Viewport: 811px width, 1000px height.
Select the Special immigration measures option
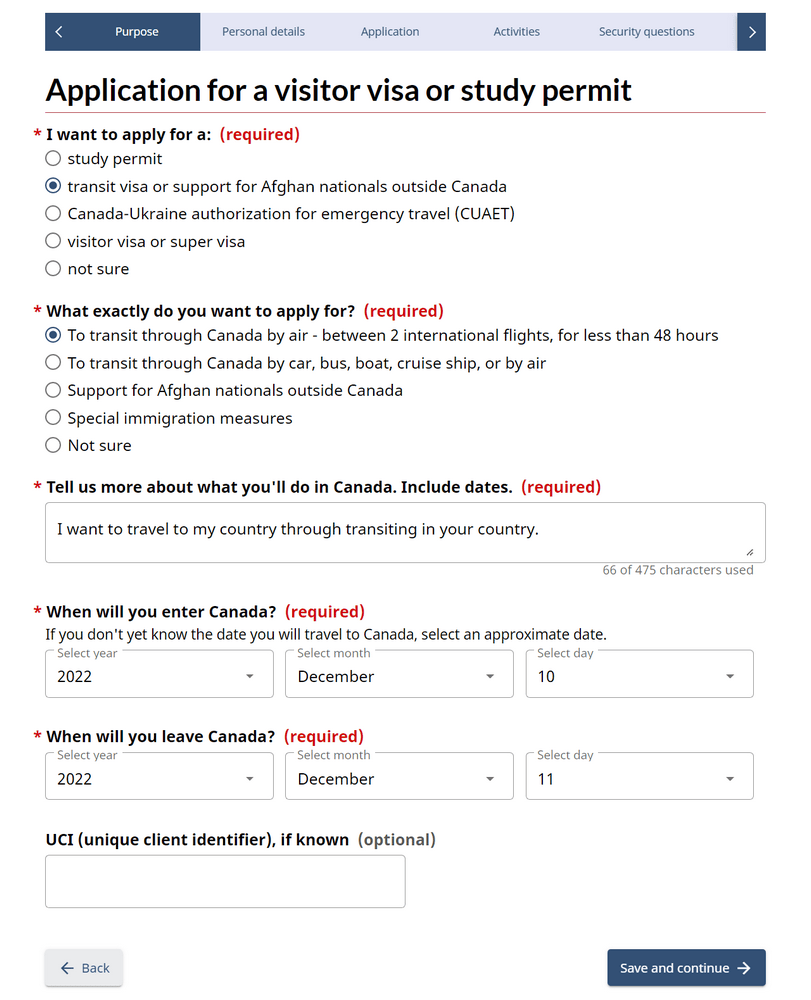53,419
